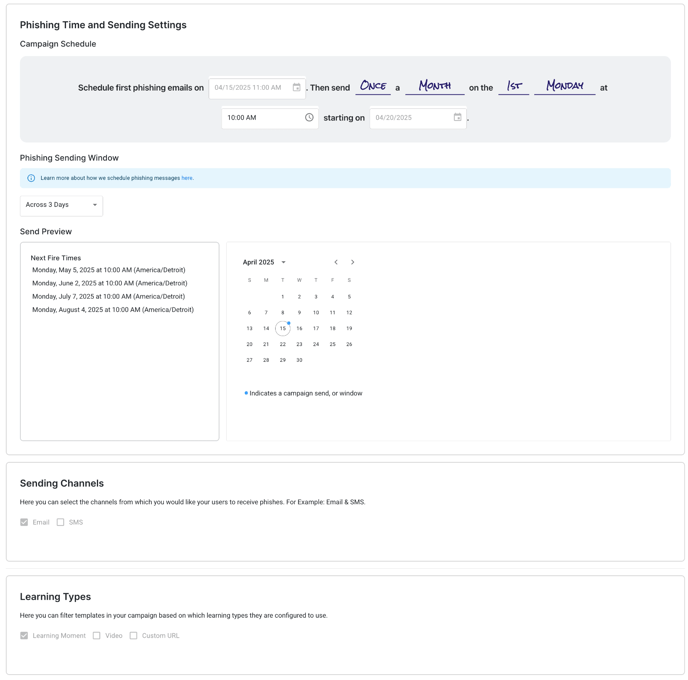Go to previous month in calendar
This screenshot has width=688, height=680.
(x=336, y=262)
